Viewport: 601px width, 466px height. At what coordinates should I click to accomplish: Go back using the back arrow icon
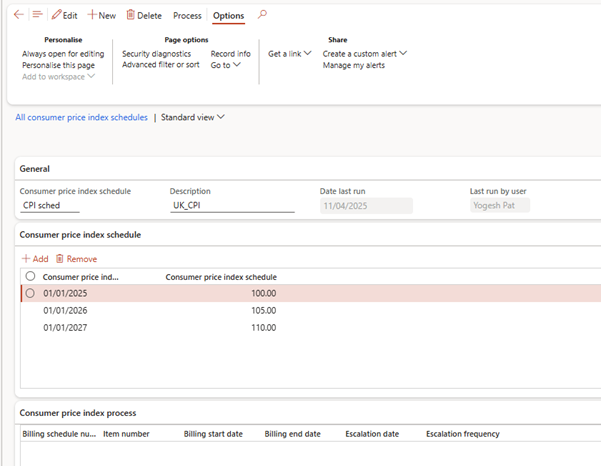(x=18, y=15)
